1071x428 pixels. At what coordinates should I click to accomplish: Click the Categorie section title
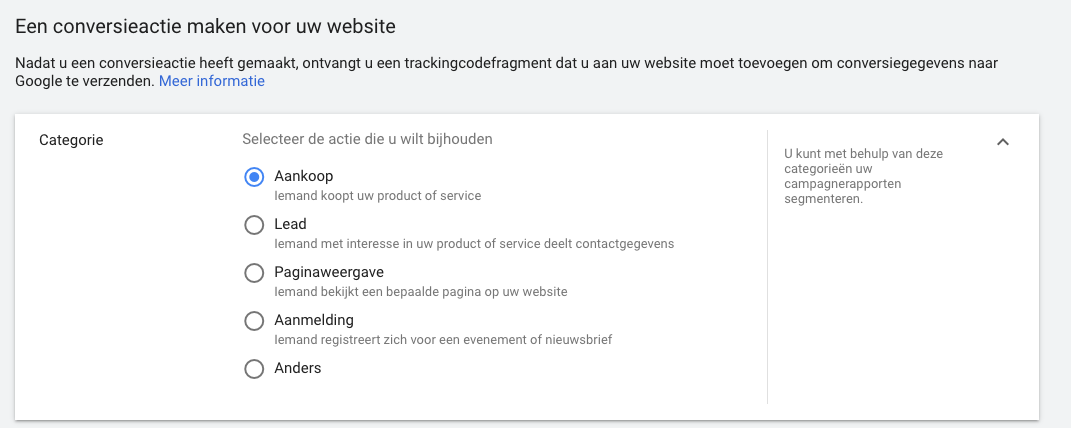coord(71,140)
